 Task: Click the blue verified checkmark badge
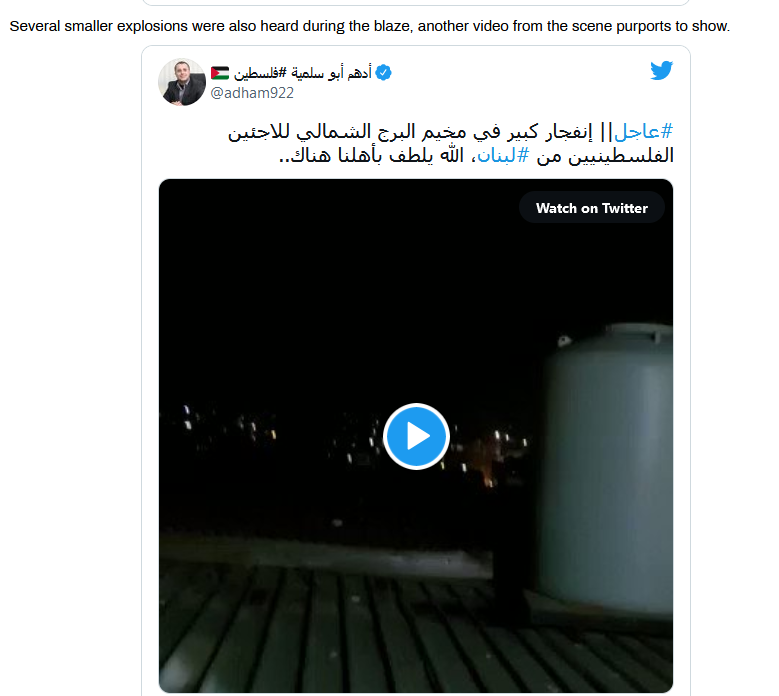(383, 73)
